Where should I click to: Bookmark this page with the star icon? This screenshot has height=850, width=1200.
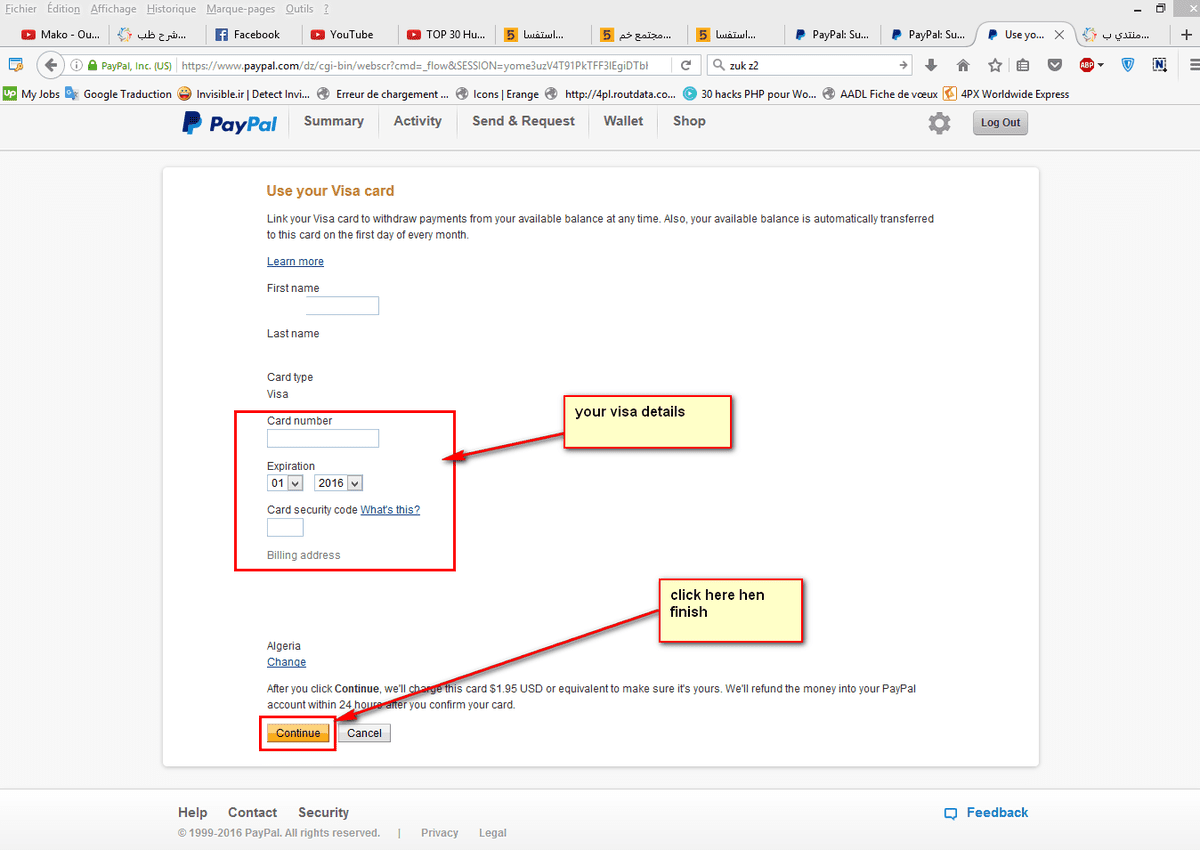point(994,65)
